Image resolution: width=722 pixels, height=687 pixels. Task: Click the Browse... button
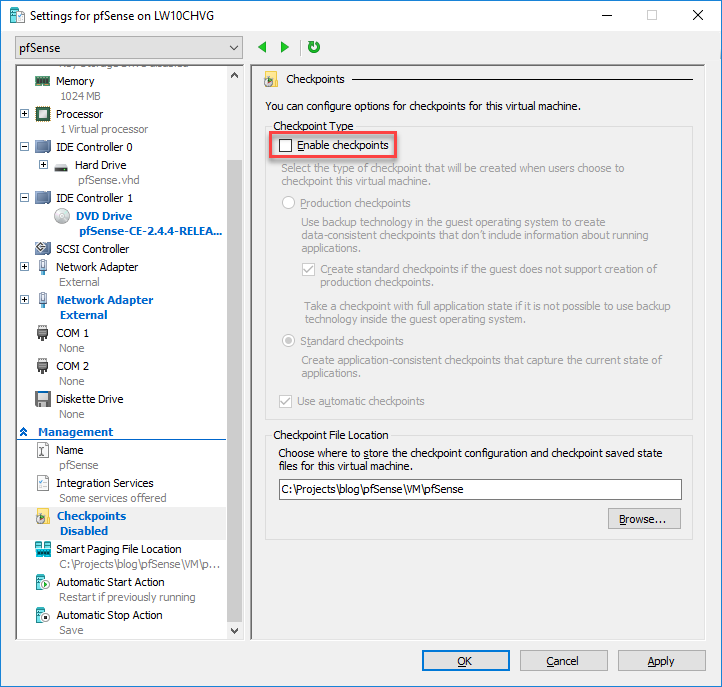(644, 519)
